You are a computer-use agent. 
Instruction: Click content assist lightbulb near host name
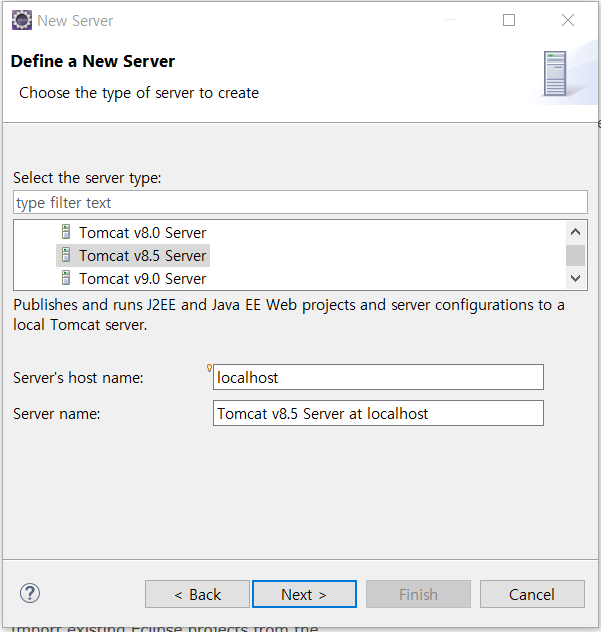[x=209, y=368]
